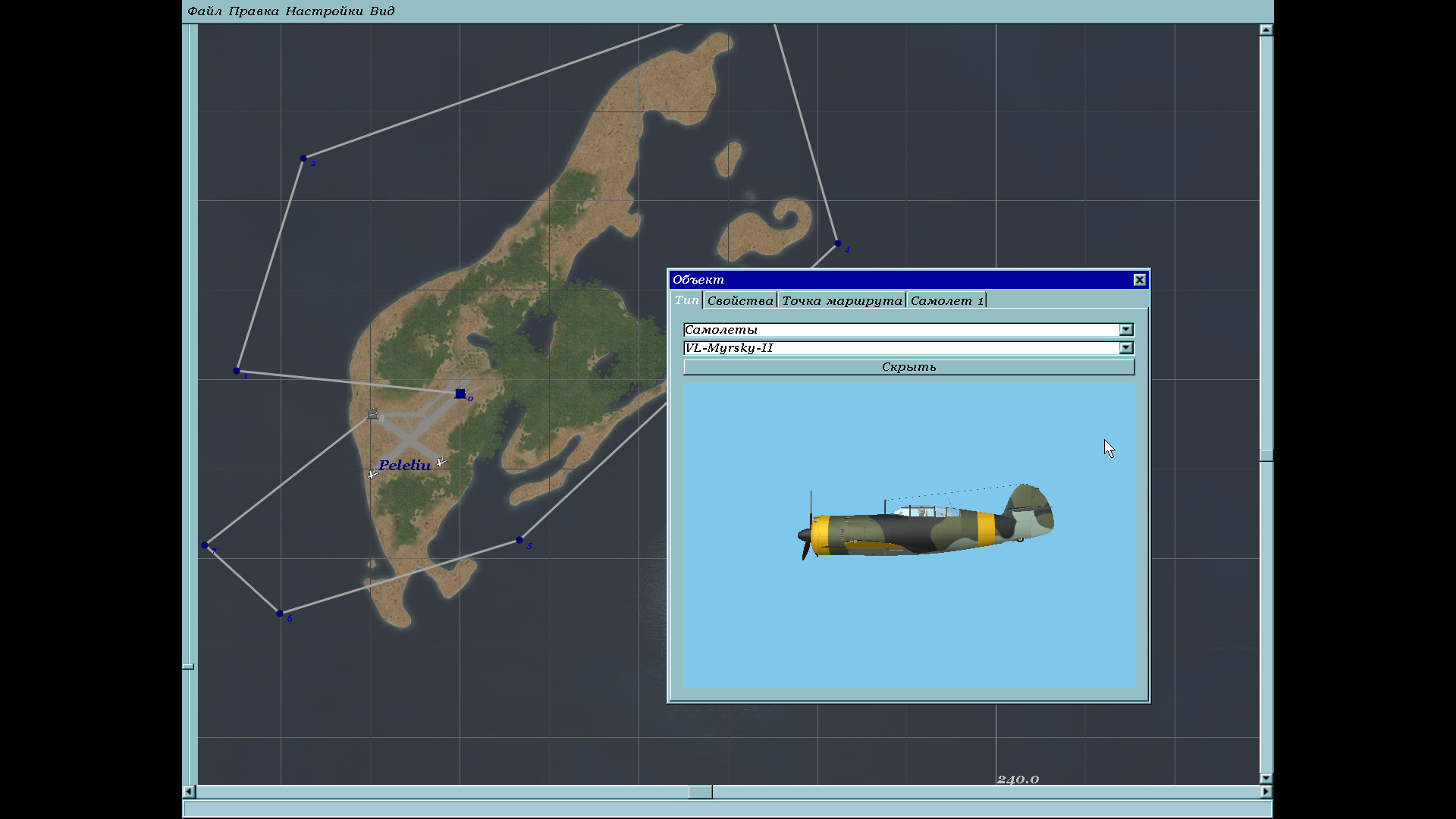Click the VL-Myrsky aircraft preview image
This screenshot has height=819, width=1456.
coord(925,523)
